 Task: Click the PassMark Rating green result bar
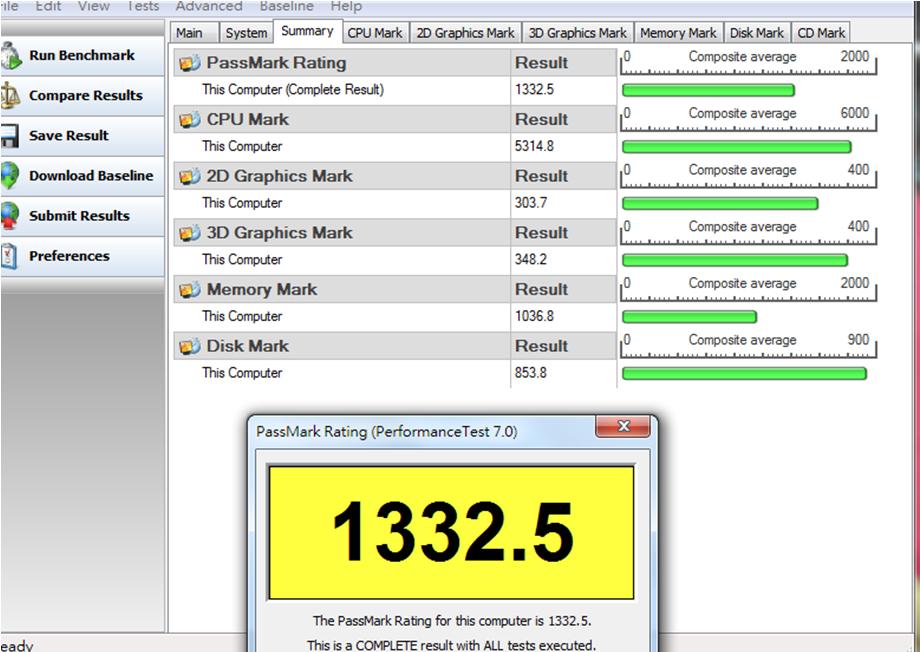click(x=708, y=90)
